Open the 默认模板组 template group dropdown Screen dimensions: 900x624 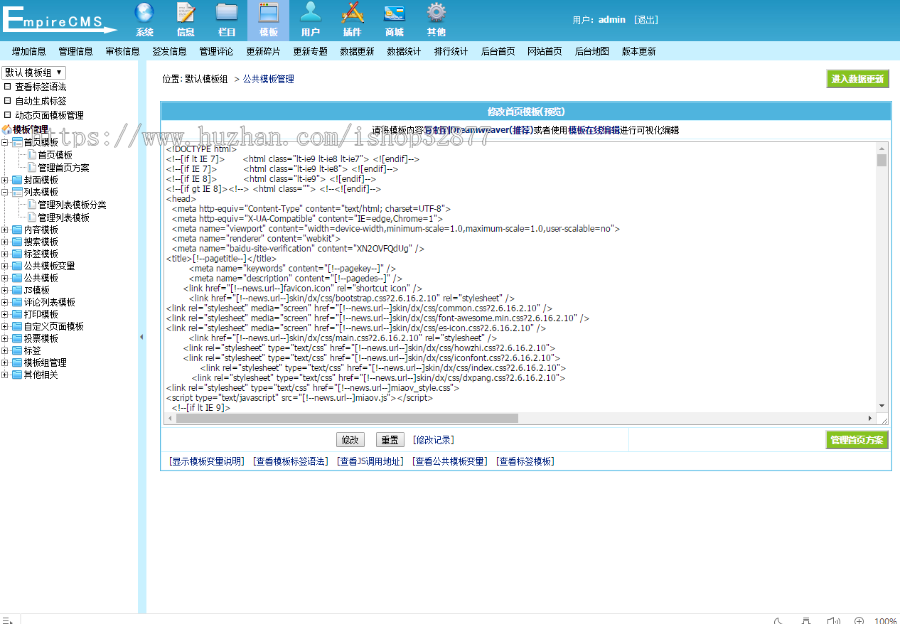pyautogui.click(x=33, y=72)
